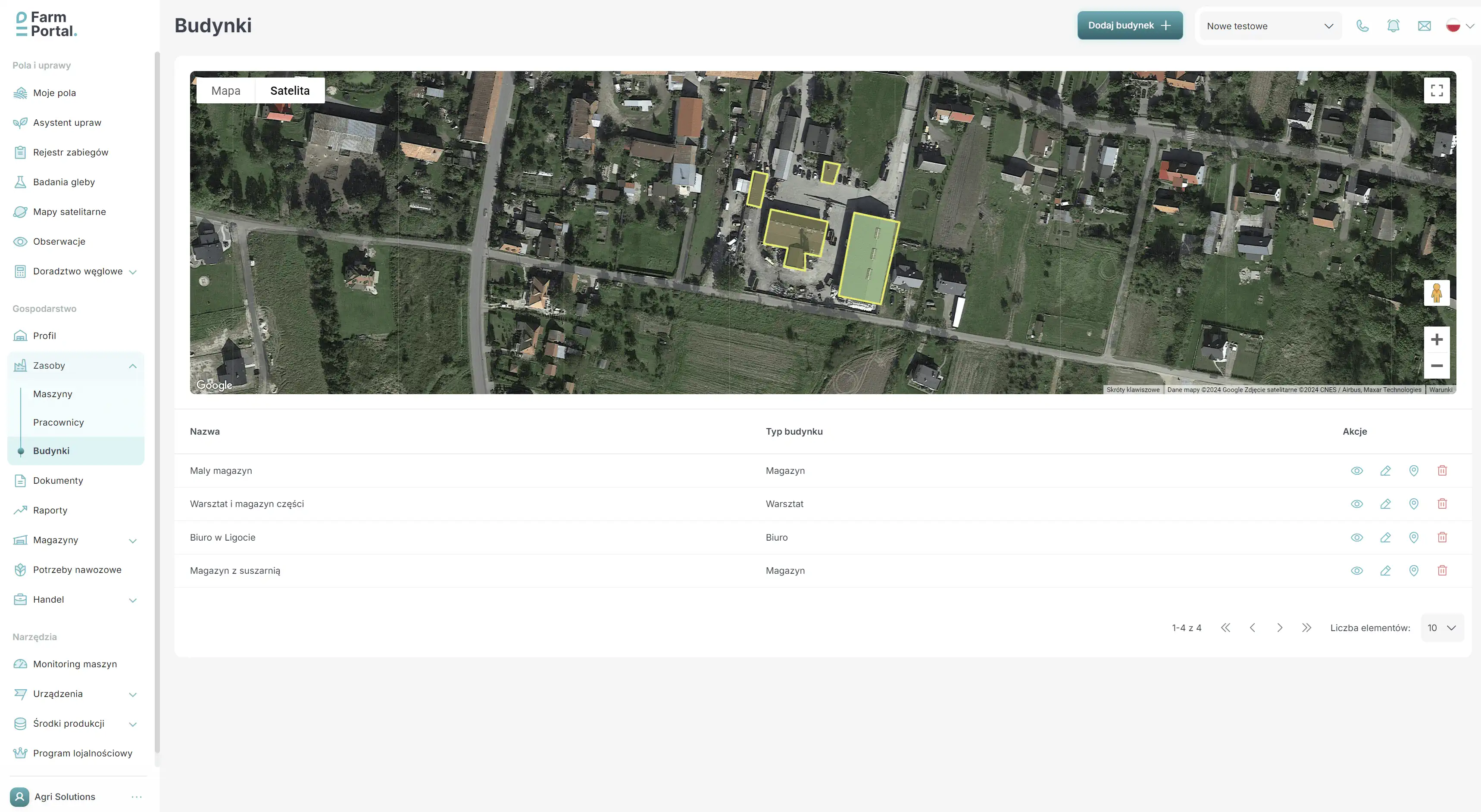Open the messages envelope icon
The image size is (1481, 812).
(x=1424, y=26)
